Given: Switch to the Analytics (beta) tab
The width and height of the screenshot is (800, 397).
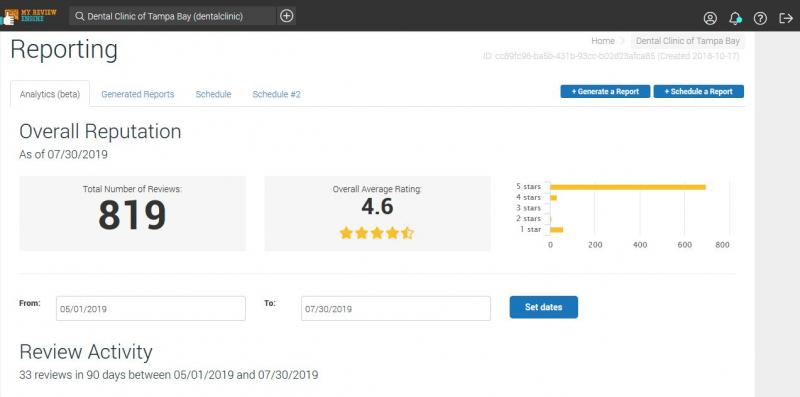Looking at the screenshot, I should coord(50,94).
